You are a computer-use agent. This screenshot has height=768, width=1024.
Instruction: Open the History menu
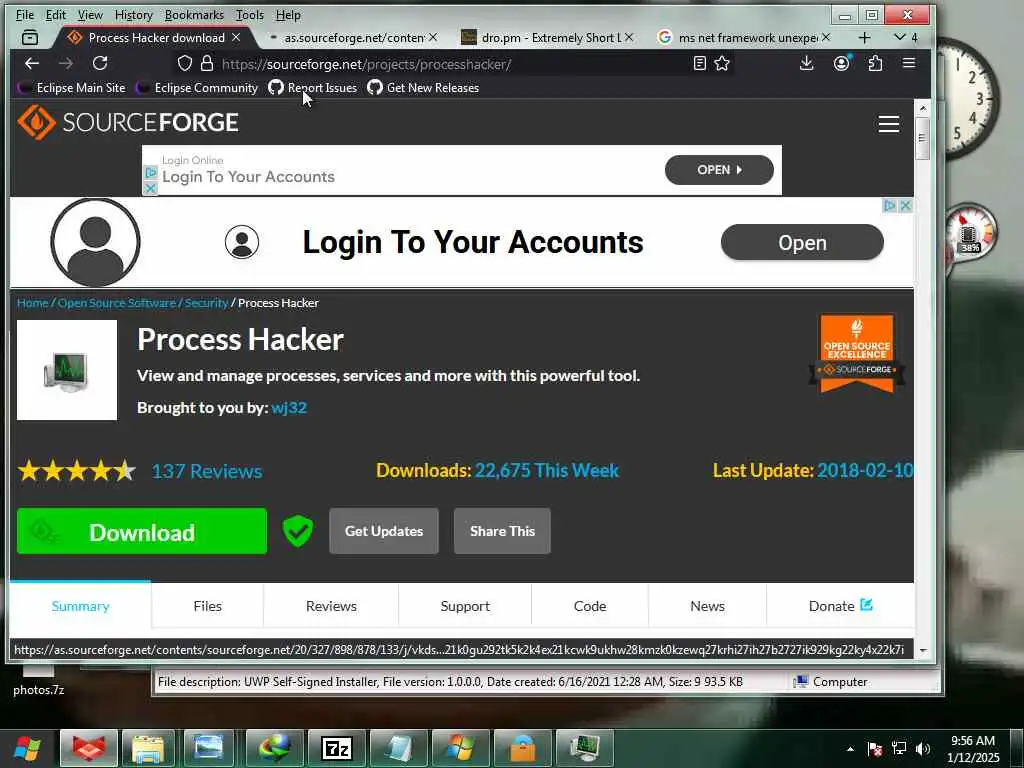133,14
